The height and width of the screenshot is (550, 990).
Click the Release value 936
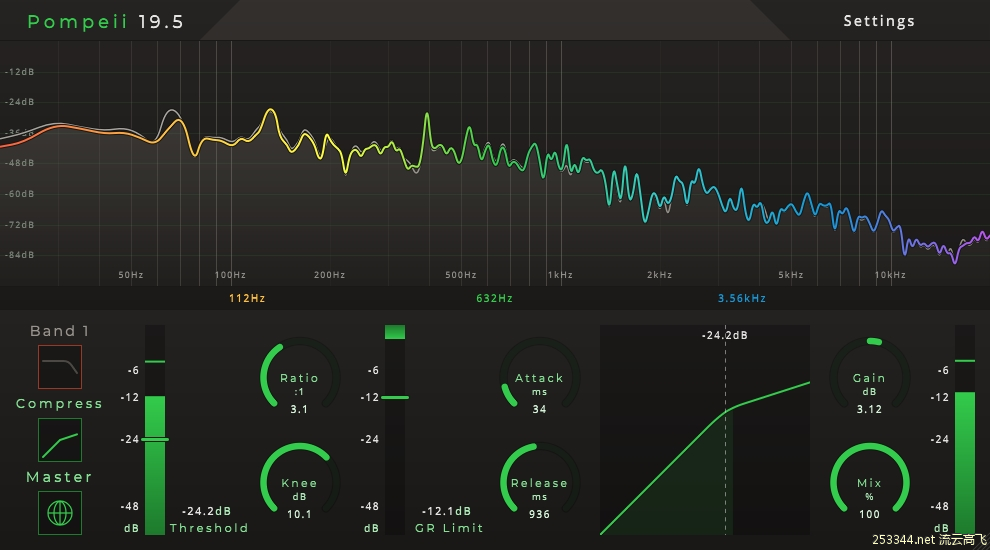(539, 514)
